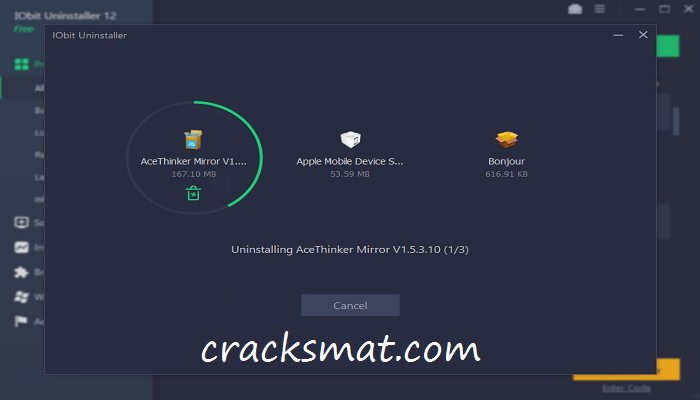Click the Enter Code link

[626, 388]
